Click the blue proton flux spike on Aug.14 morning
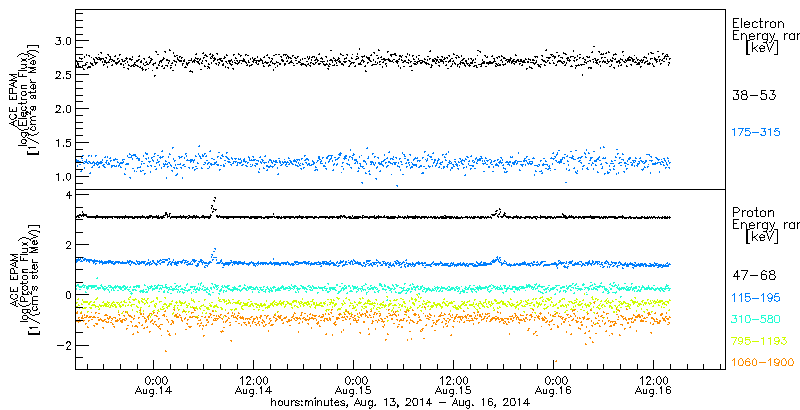Viewport: 800px width, 410px height. coord(213,255)
